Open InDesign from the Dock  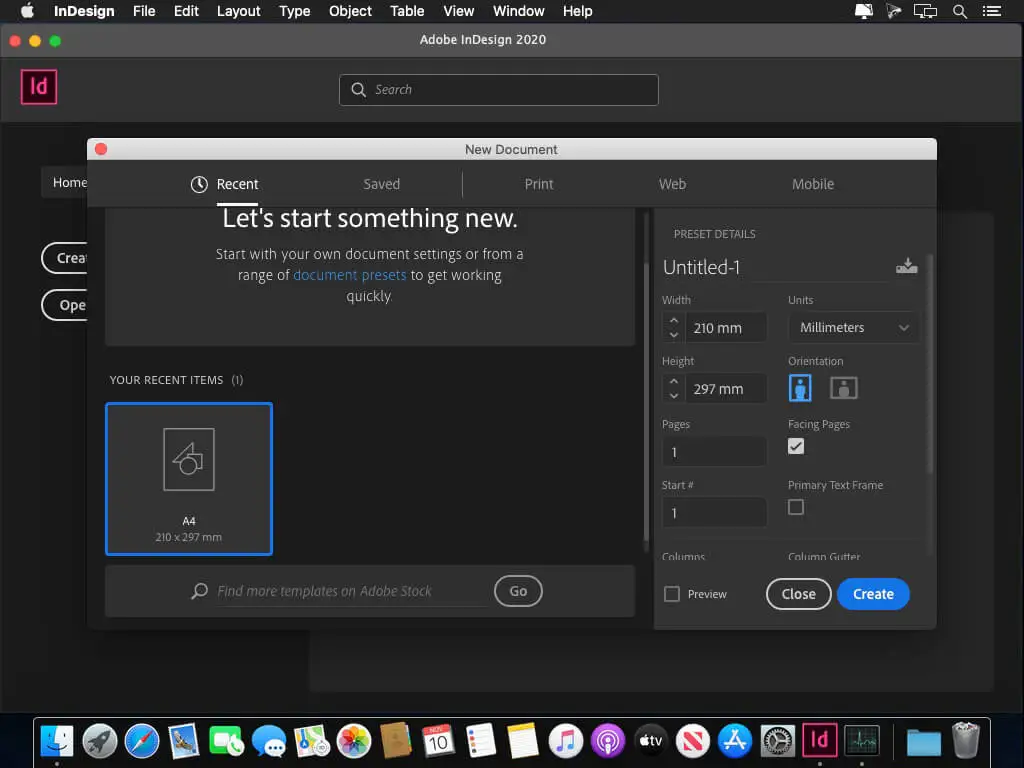(819, 740)
